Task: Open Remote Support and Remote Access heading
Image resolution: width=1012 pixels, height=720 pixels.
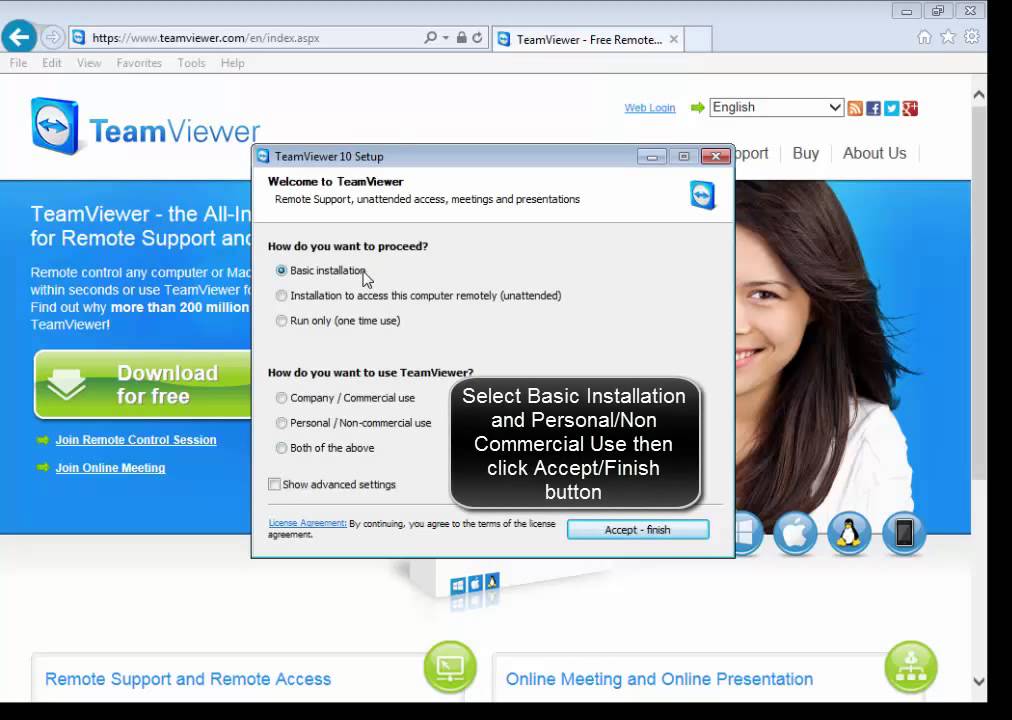Action: pos(188,679)
